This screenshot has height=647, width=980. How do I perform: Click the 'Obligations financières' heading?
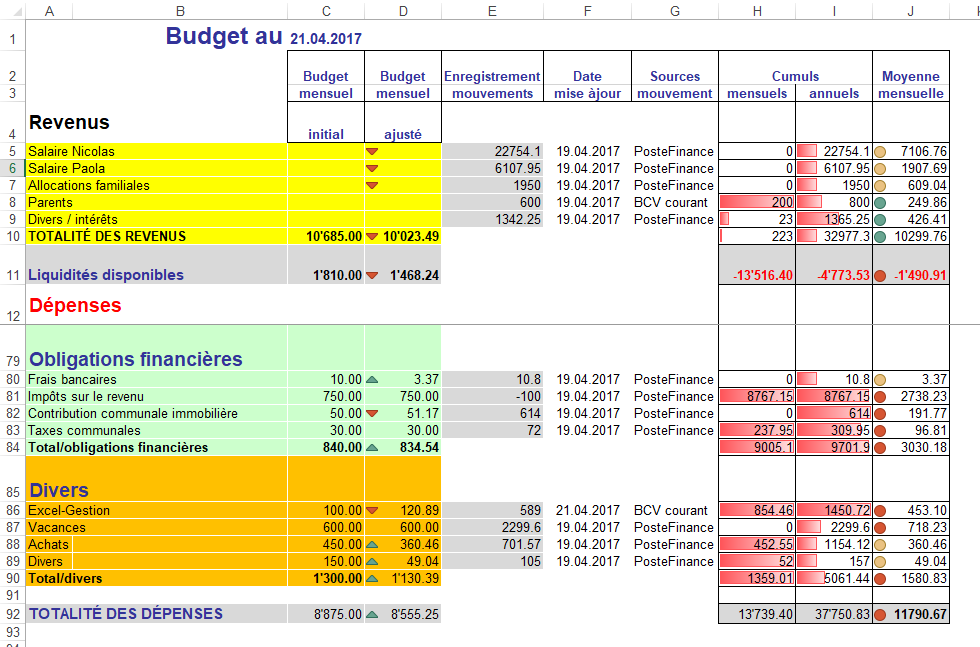[136, 359]
